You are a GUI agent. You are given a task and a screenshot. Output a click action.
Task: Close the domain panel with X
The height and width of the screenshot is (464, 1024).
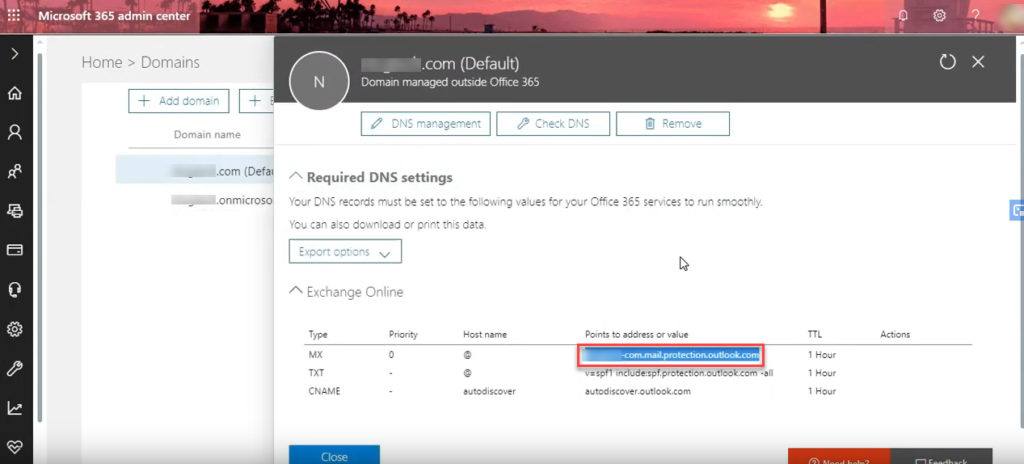pos(978,62)
